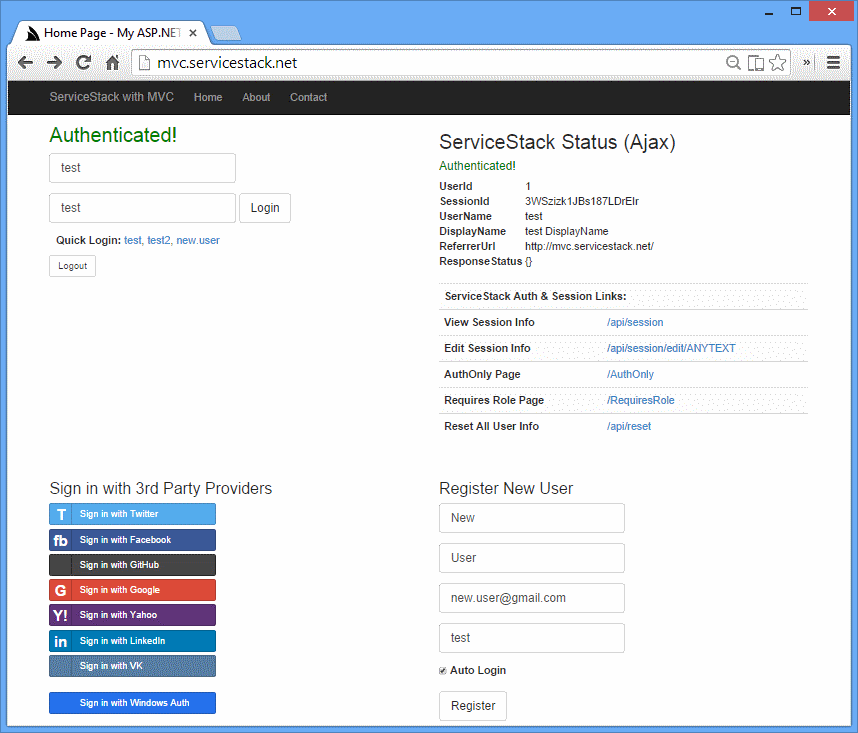
Task: Toggle the Auto Login checkbox
Action: (443, 670)
